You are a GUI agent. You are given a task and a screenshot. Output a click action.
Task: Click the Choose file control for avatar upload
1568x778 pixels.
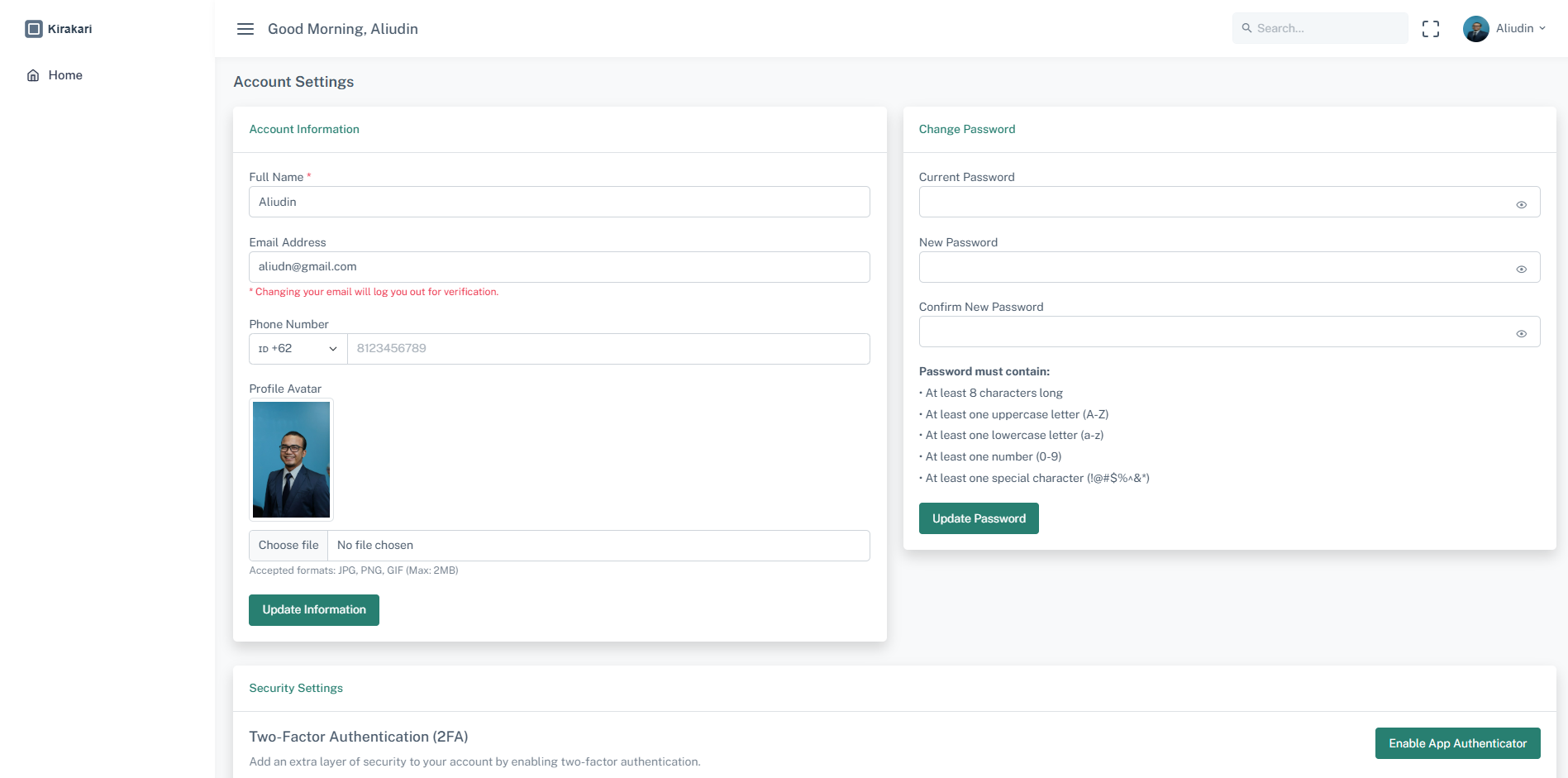point(288,545)
